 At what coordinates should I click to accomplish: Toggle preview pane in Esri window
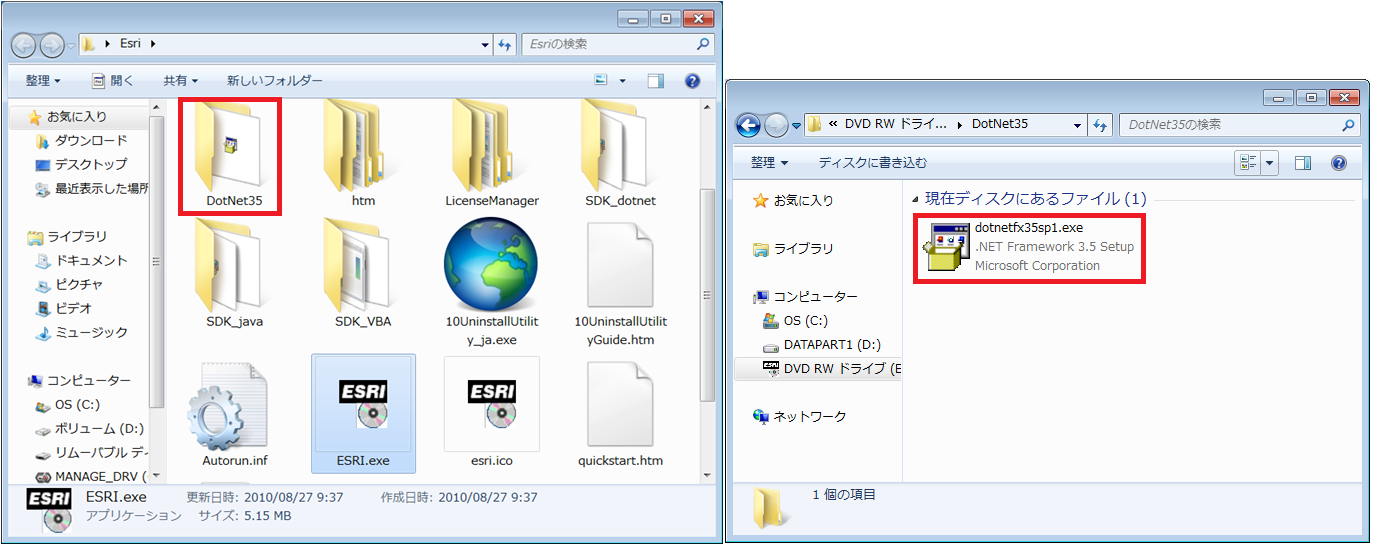pos(656,81)
